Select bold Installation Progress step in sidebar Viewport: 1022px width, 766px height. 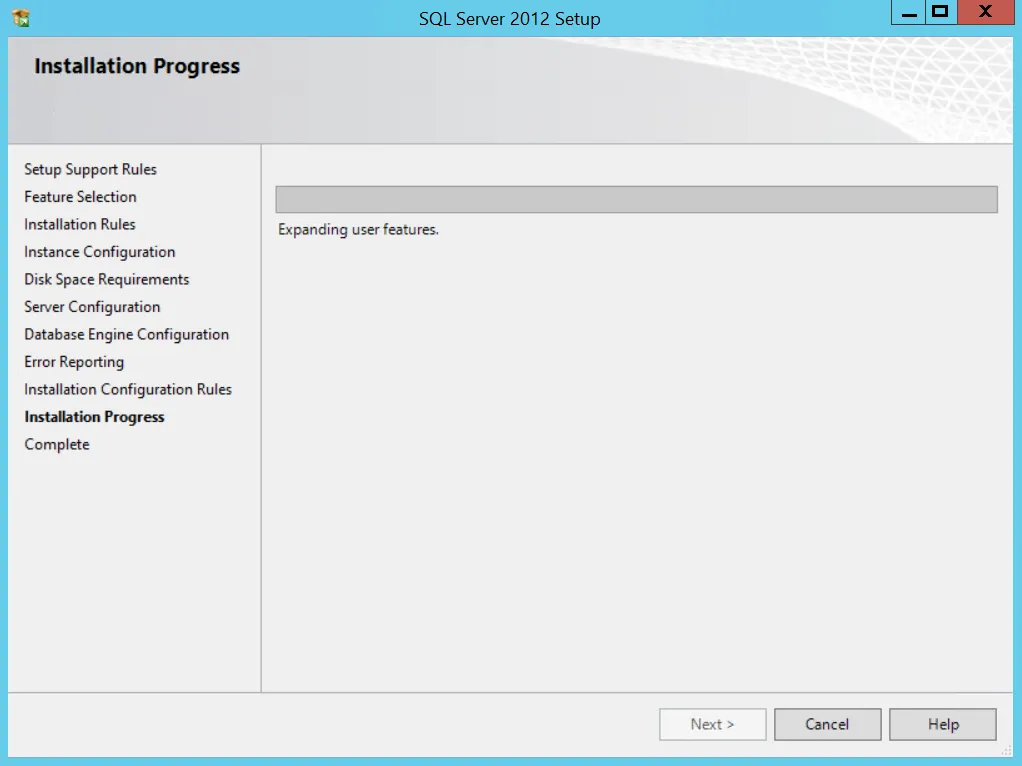click(x=95, y=417)
